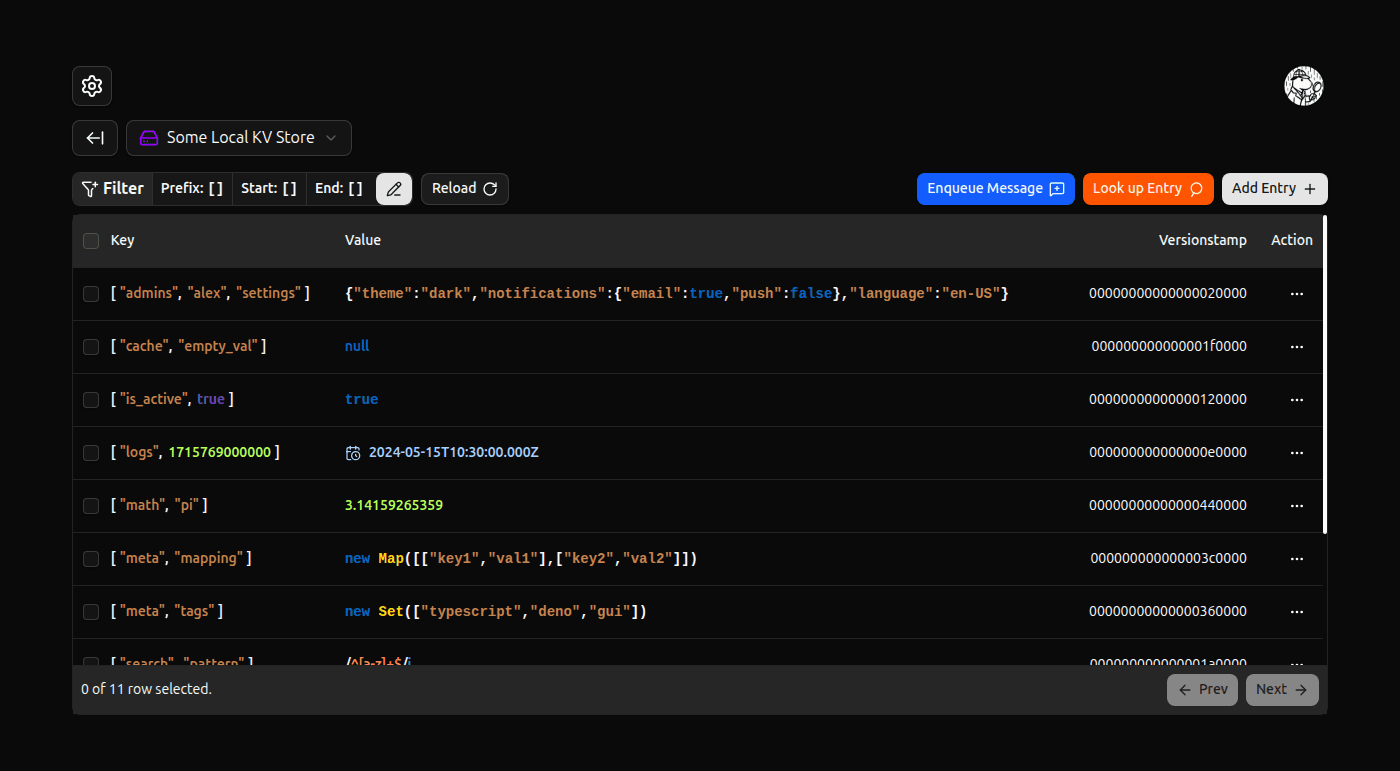This screenshot has width=1400, height=771.
Task: Open the Some Local KV Store dropdown
Action: point(238,137)
